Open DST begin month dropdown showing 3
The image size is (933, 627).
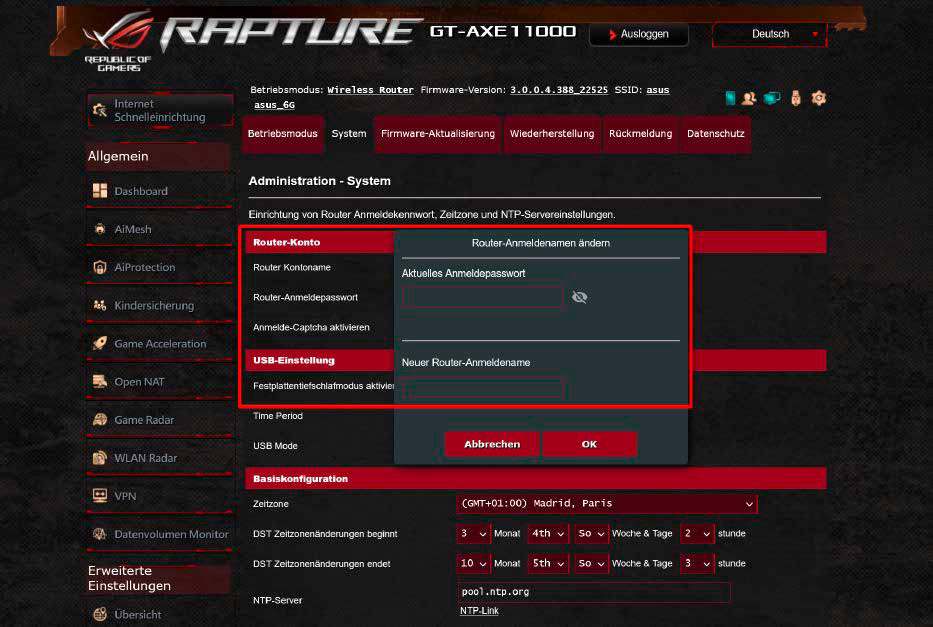473,534
